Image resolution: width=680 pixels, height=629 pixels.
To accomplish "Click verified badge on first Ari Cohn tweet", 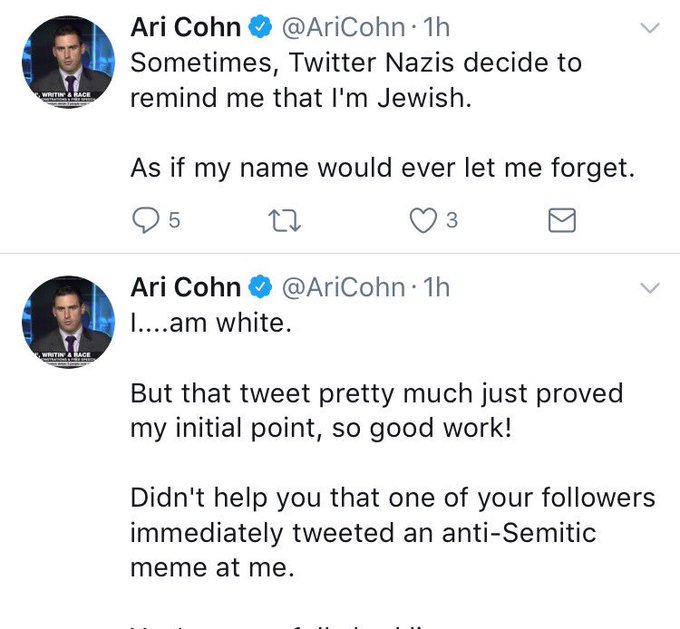I will pos(260,27).
